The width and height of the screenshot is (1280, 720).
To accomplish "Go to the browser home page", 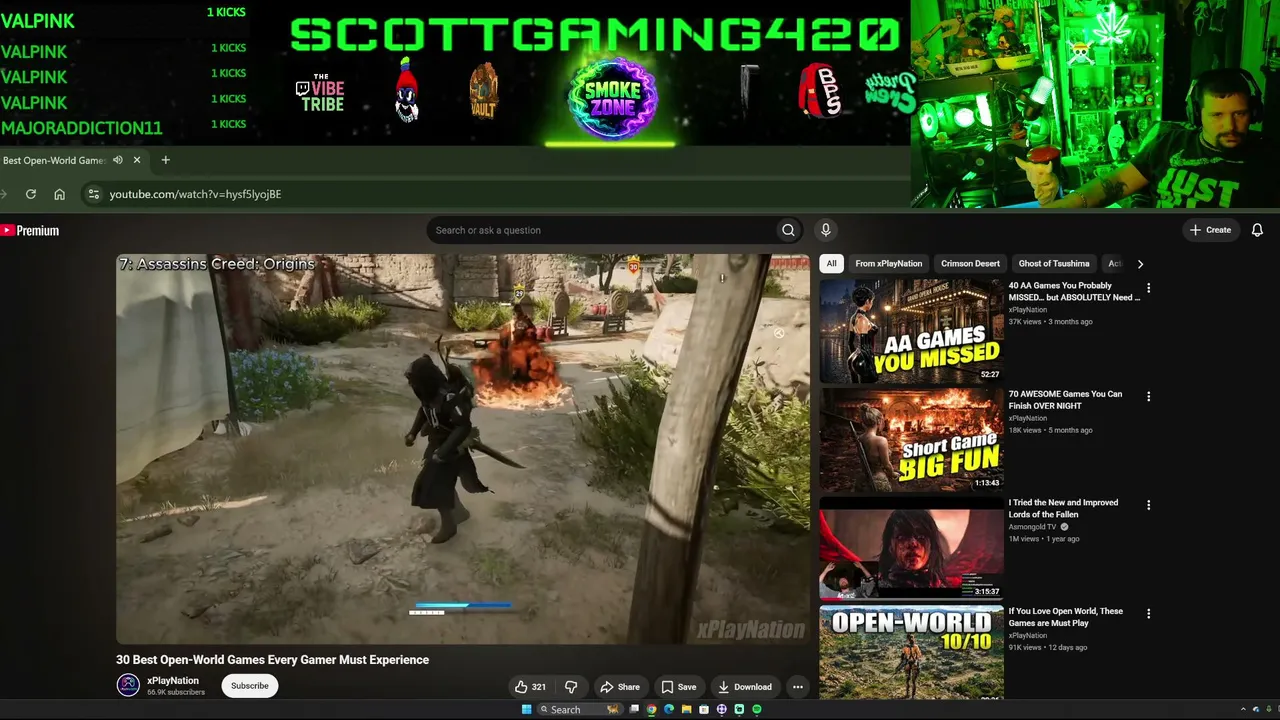I will click(x=60, y=194).
